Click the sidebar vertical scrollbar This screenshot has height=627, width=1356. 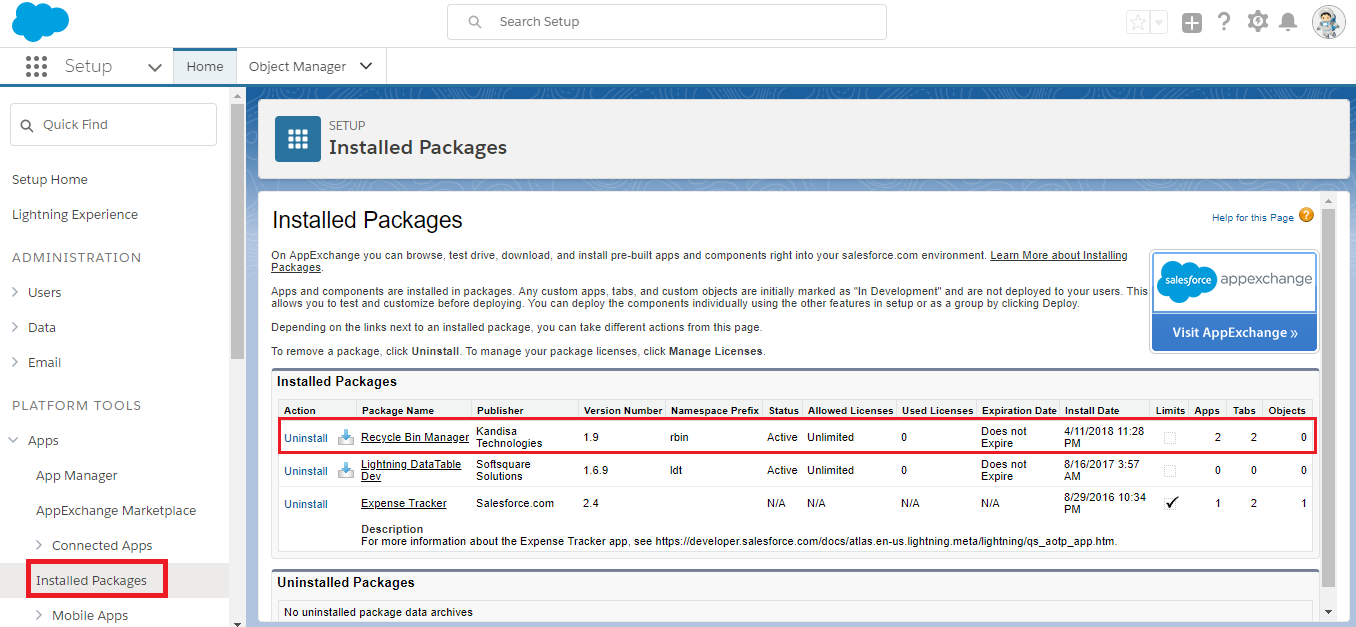tap(237, 230)
